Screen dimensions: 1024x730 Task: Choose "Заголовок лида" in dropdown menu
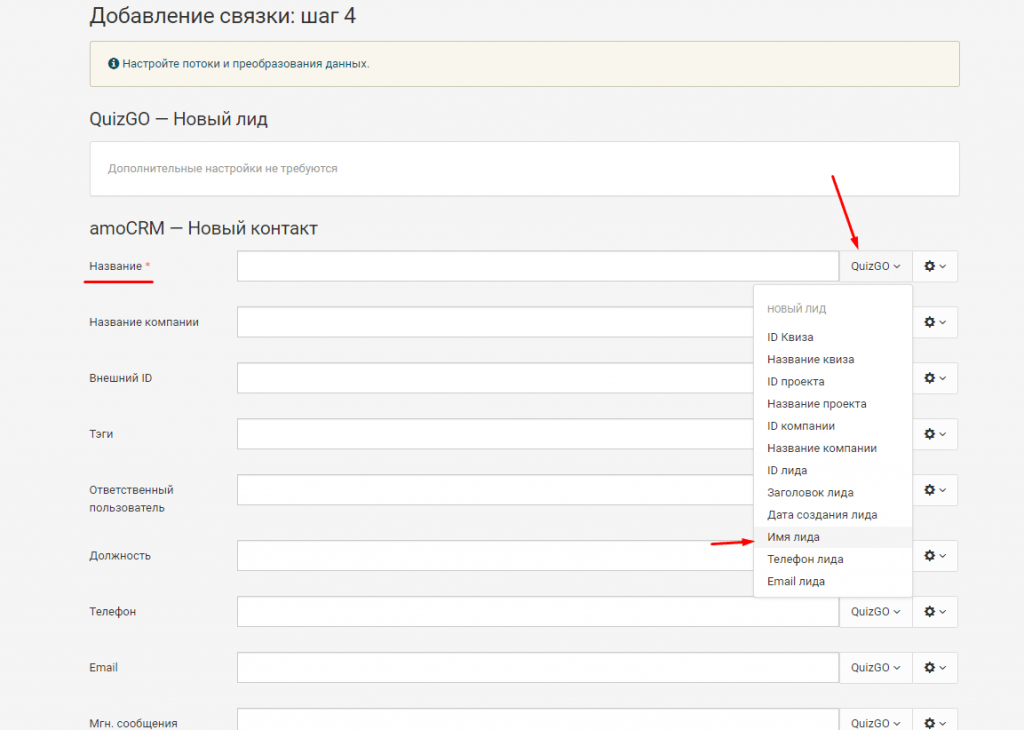(810, 492)
